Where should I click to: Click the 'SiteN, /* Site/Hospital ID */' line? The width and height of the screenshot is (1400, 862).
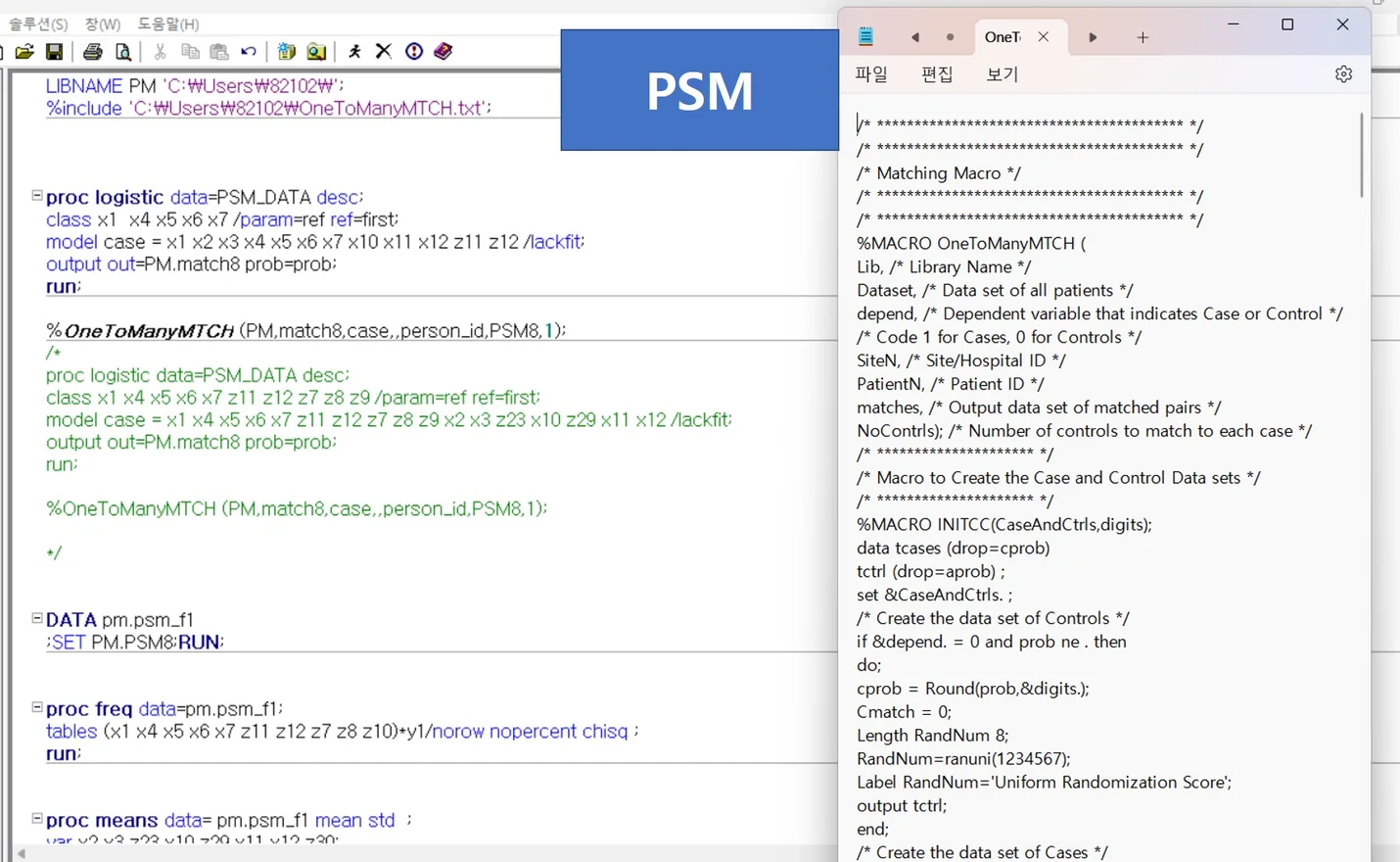pyautogui.click(x=961, y=360)
